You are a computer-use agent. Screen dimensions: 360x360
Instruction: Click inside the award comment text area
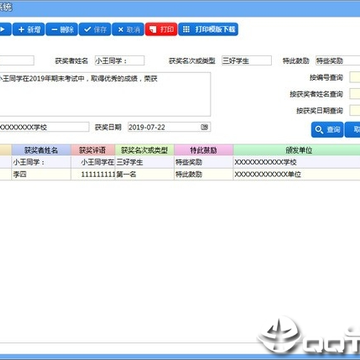tap(105, 94)
